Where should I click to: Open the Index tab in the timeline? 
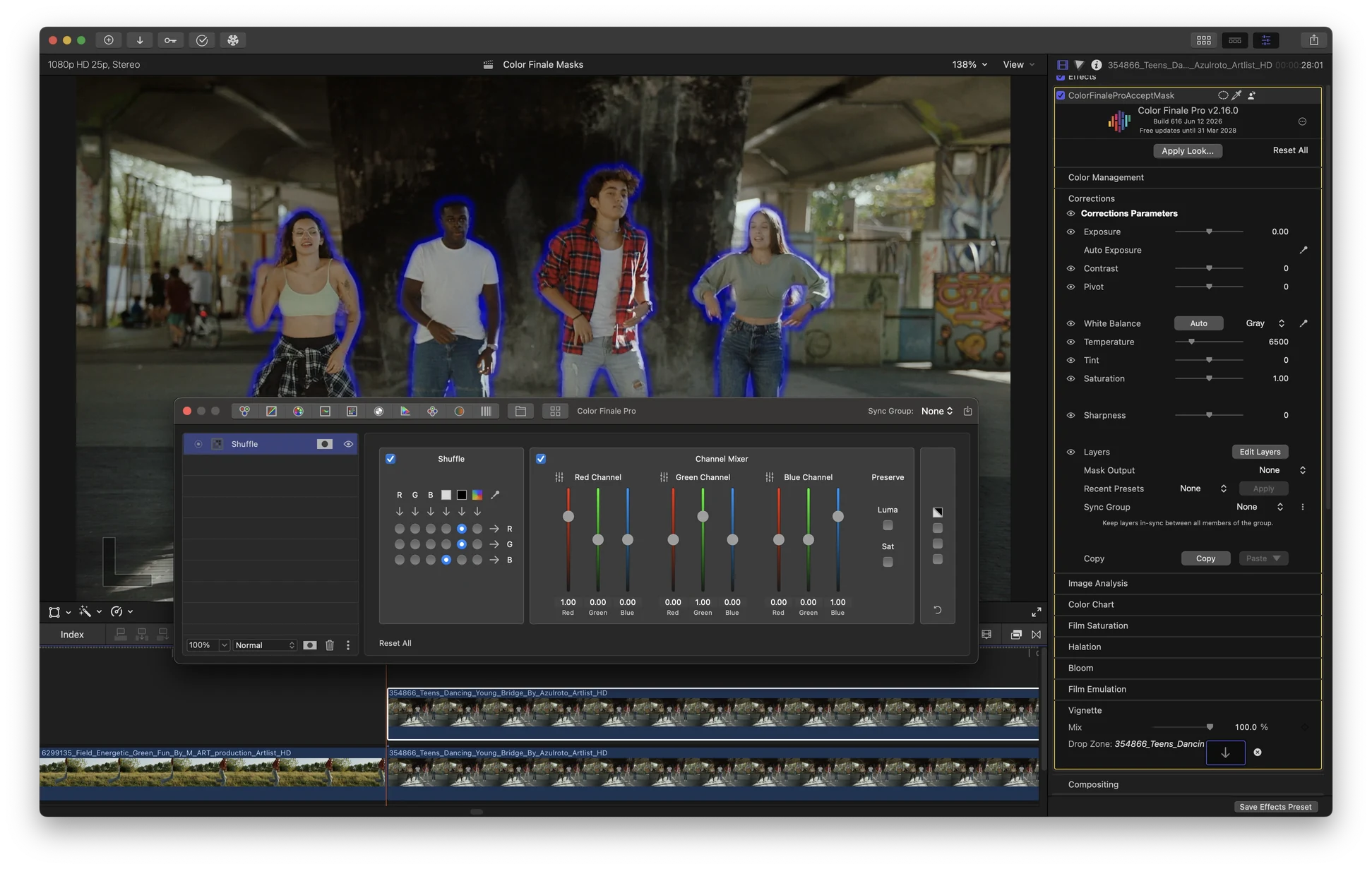(72, 635)
